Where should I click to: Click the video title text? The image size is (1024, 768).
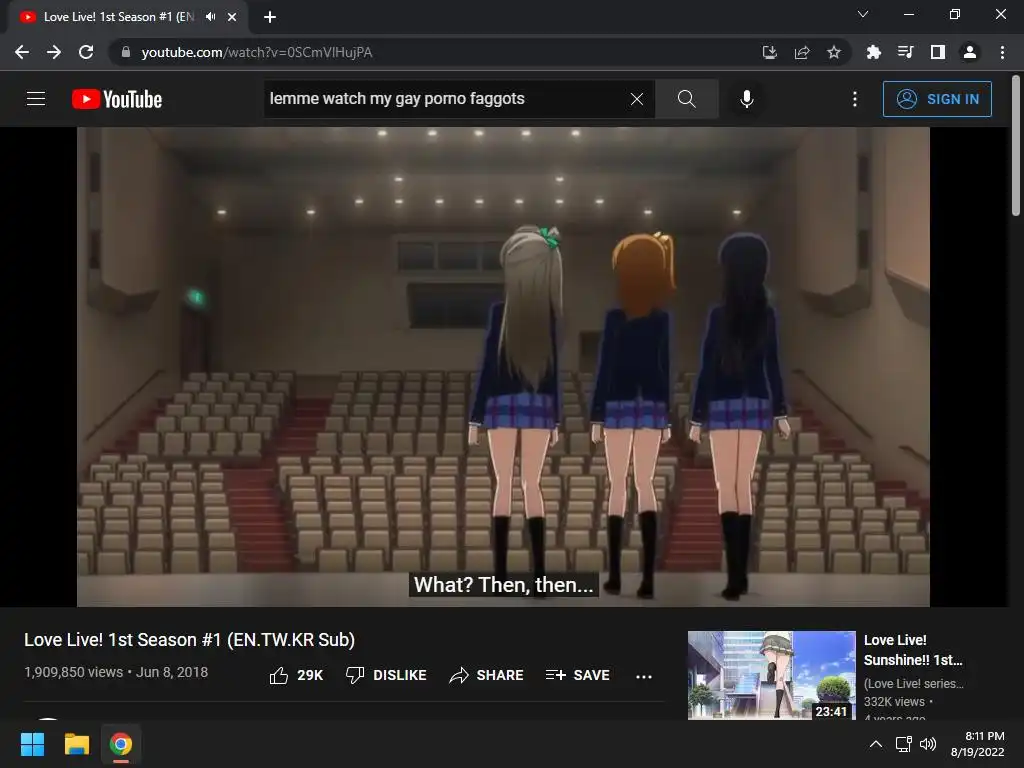[189, 639]
